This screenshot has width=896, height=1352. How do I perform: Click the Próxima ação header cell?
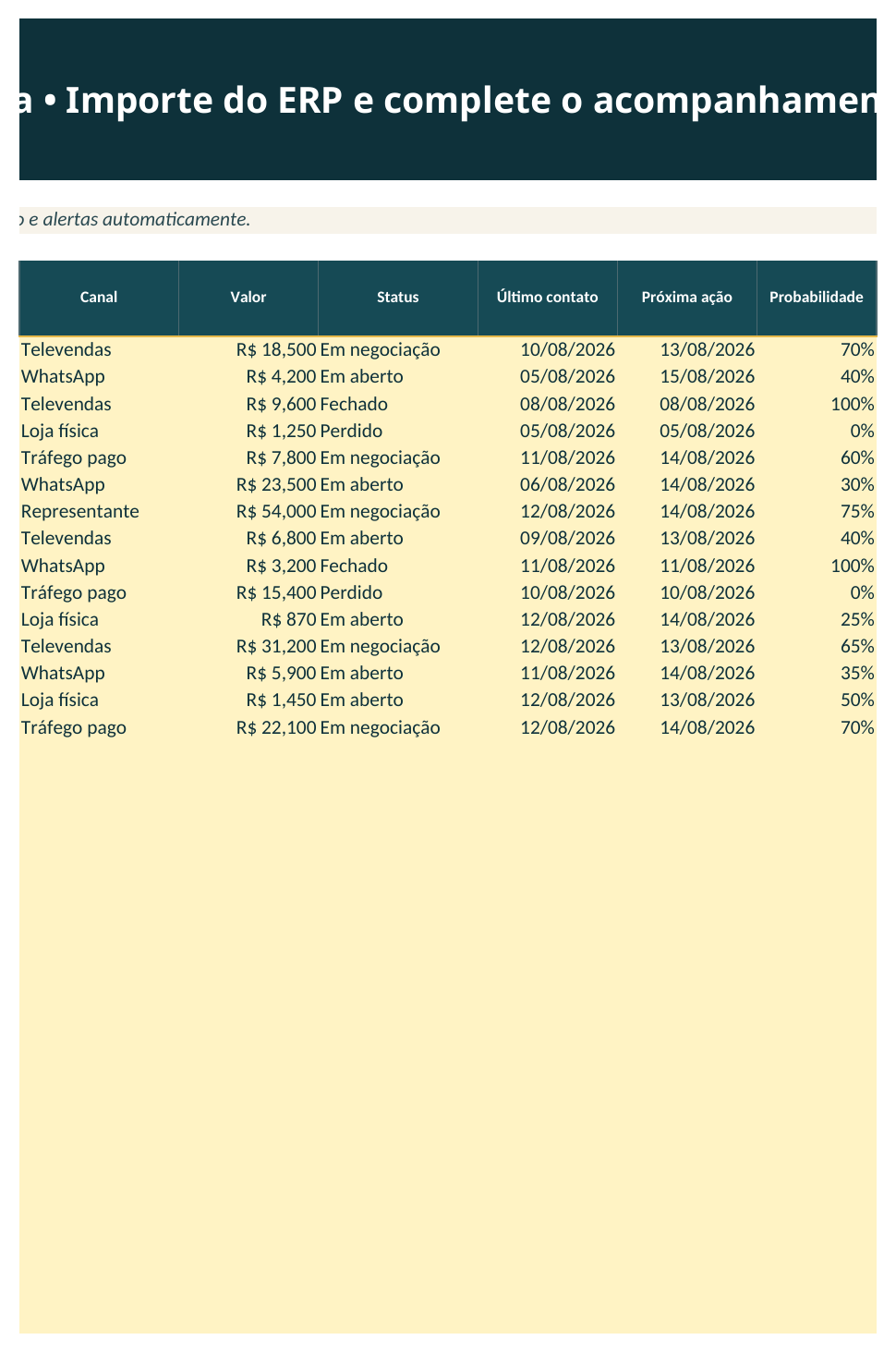[x=687, y=298]
